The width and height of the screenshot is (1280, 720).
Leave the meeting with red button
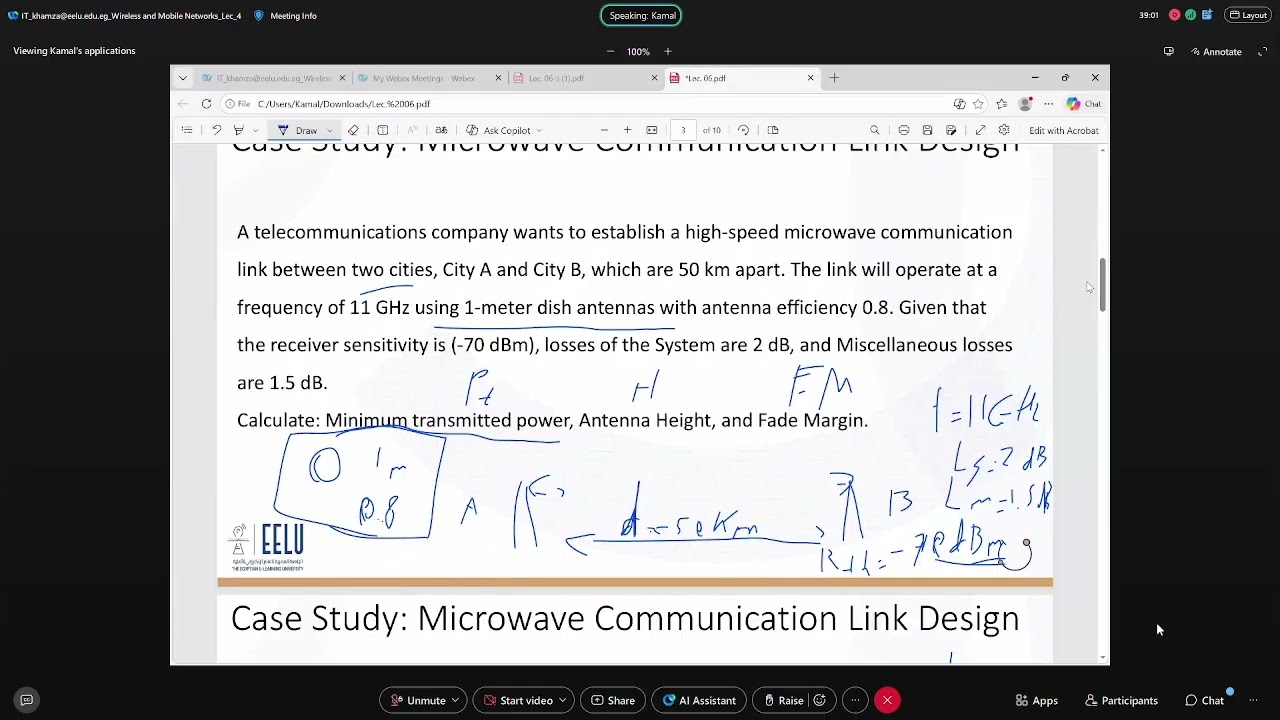(887, 700)
